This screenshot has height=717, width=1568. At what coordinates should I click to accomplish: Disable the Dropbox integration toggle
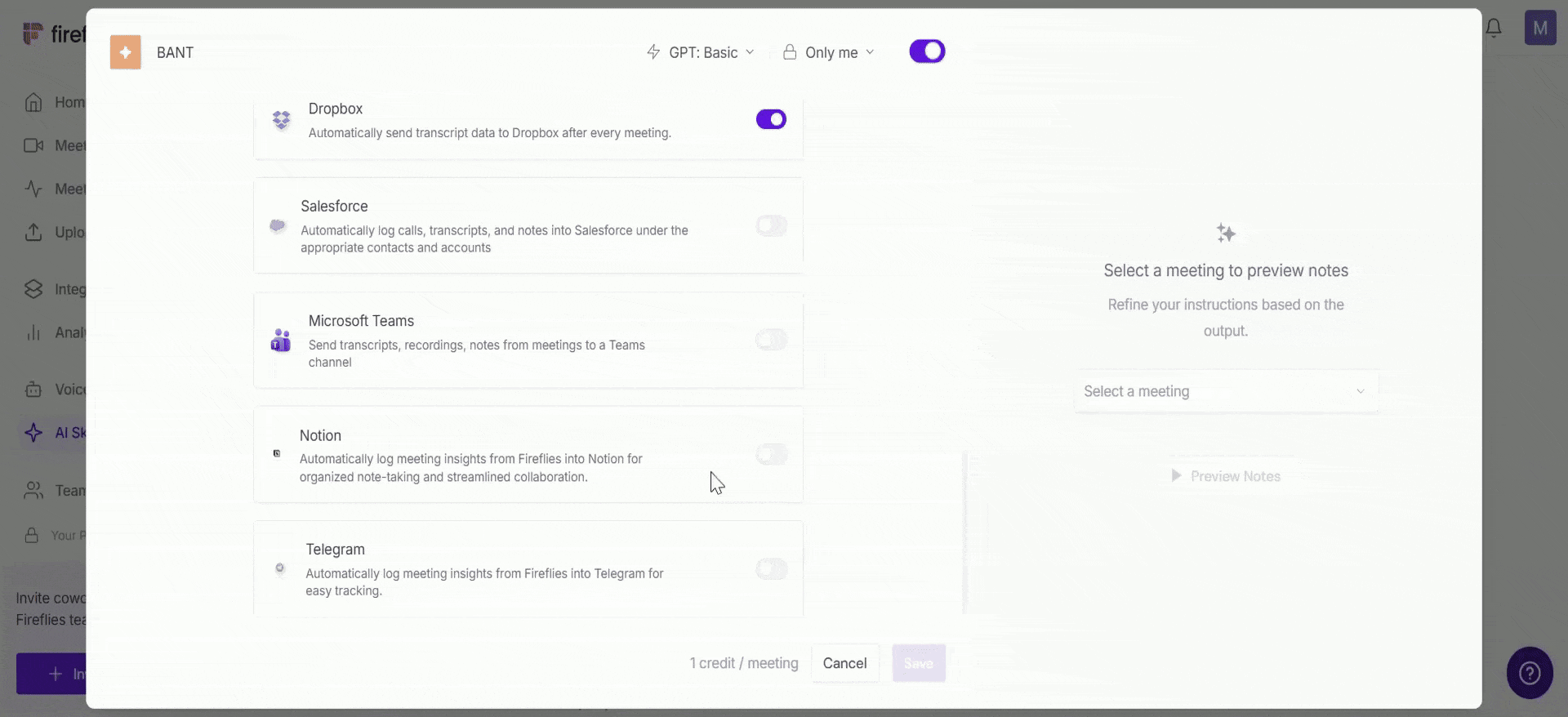tap(771, 119)
